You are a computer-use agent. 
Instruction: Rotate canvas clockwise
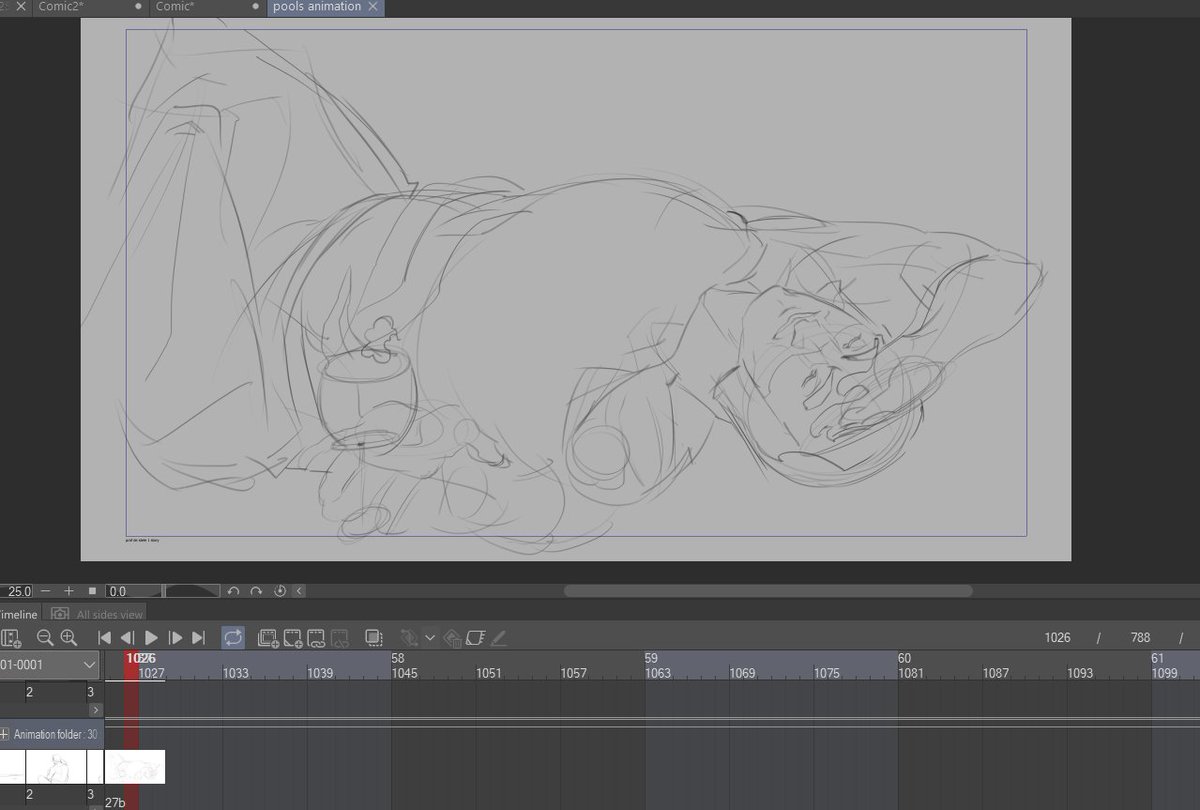pyautogui.click(x=256, y=591)
